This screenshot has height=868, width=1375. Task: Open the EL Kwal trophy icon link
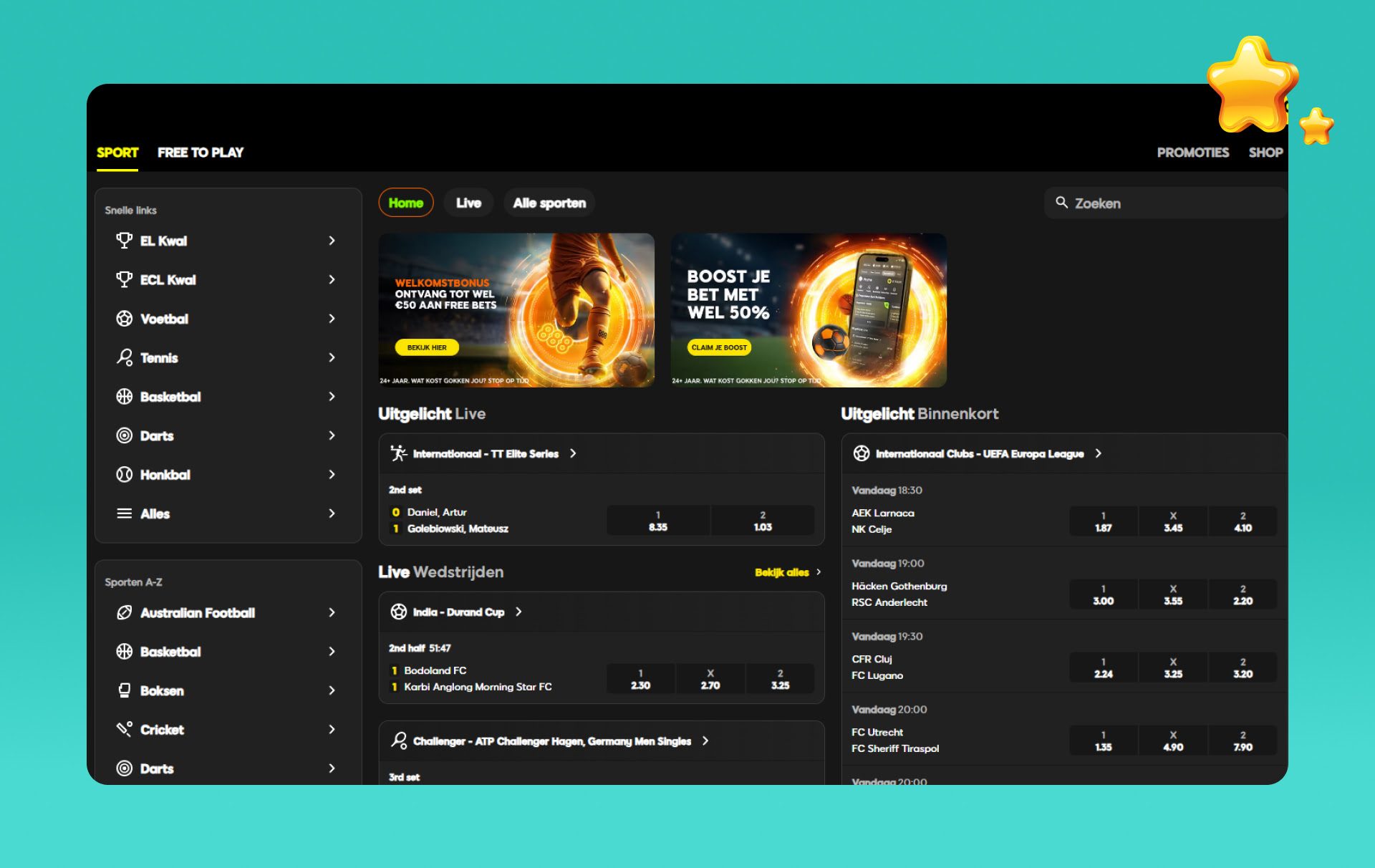124,241
